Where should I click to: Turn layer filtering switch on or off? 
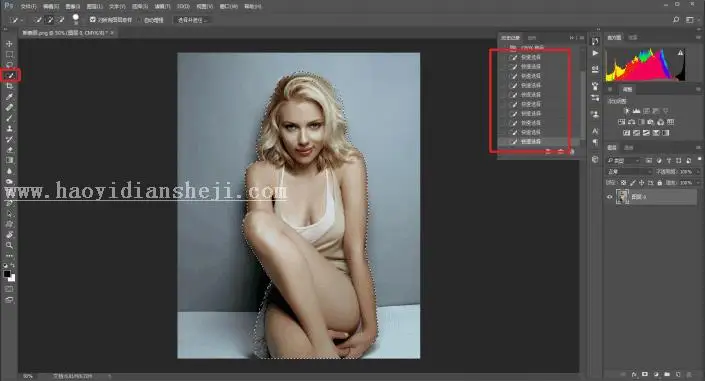pos(699,160)
